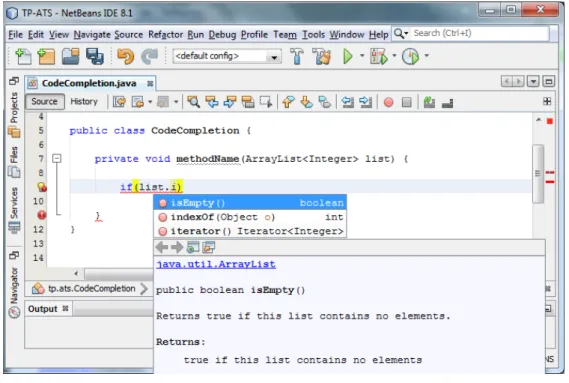This screenshot has height=383, width=569.
Task: Expand the tp.ats.CodeCompletion breadcrumb arrow
Action: [144, 289]
